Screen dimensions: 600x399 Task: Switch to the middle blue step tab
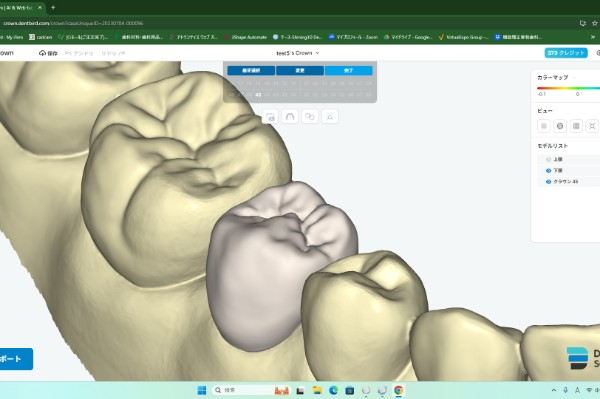(300, 70)
